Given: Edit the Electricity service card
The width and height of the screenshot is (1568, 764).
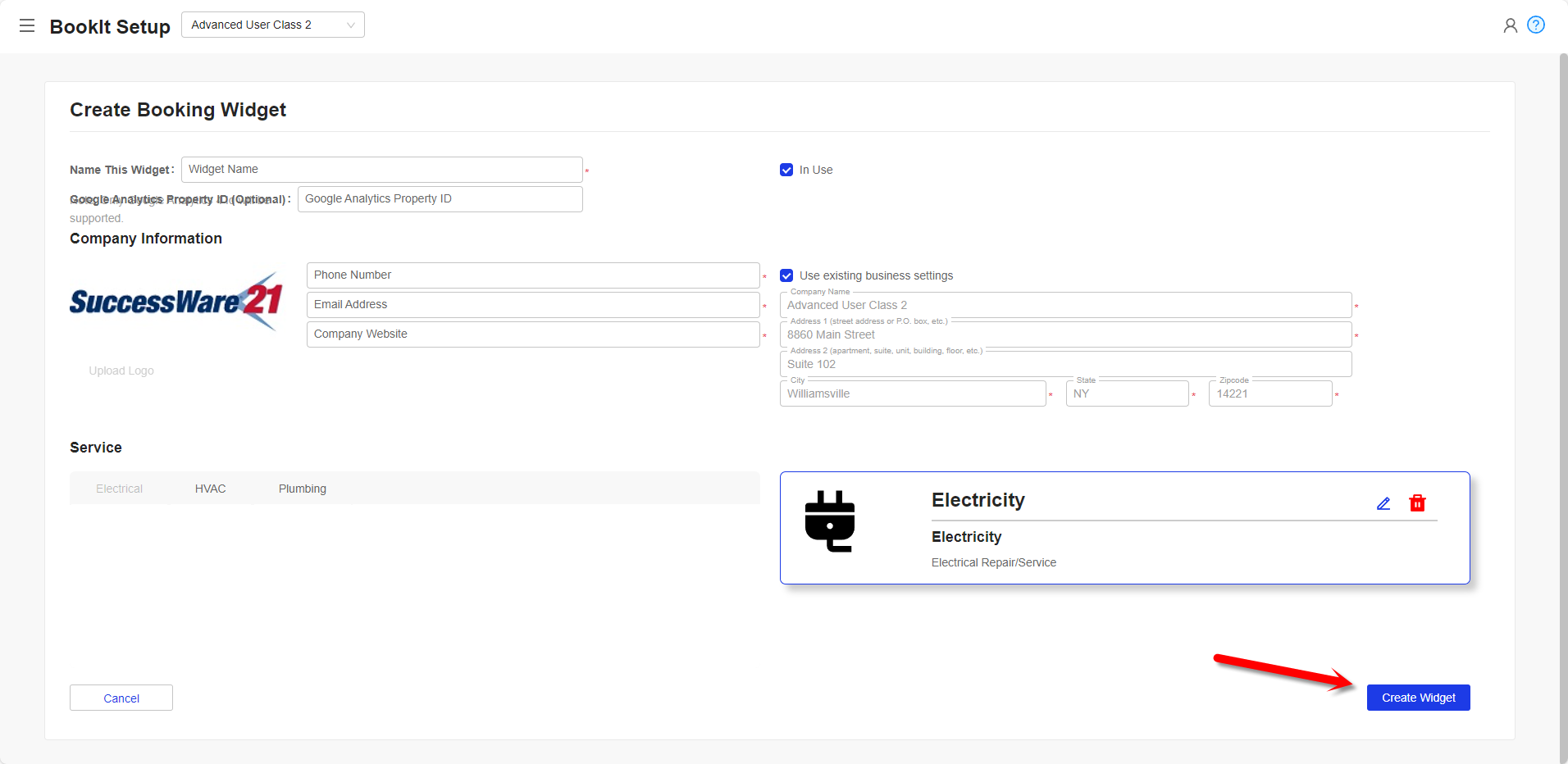Looking at the screenshot, I should [1383, 503].
